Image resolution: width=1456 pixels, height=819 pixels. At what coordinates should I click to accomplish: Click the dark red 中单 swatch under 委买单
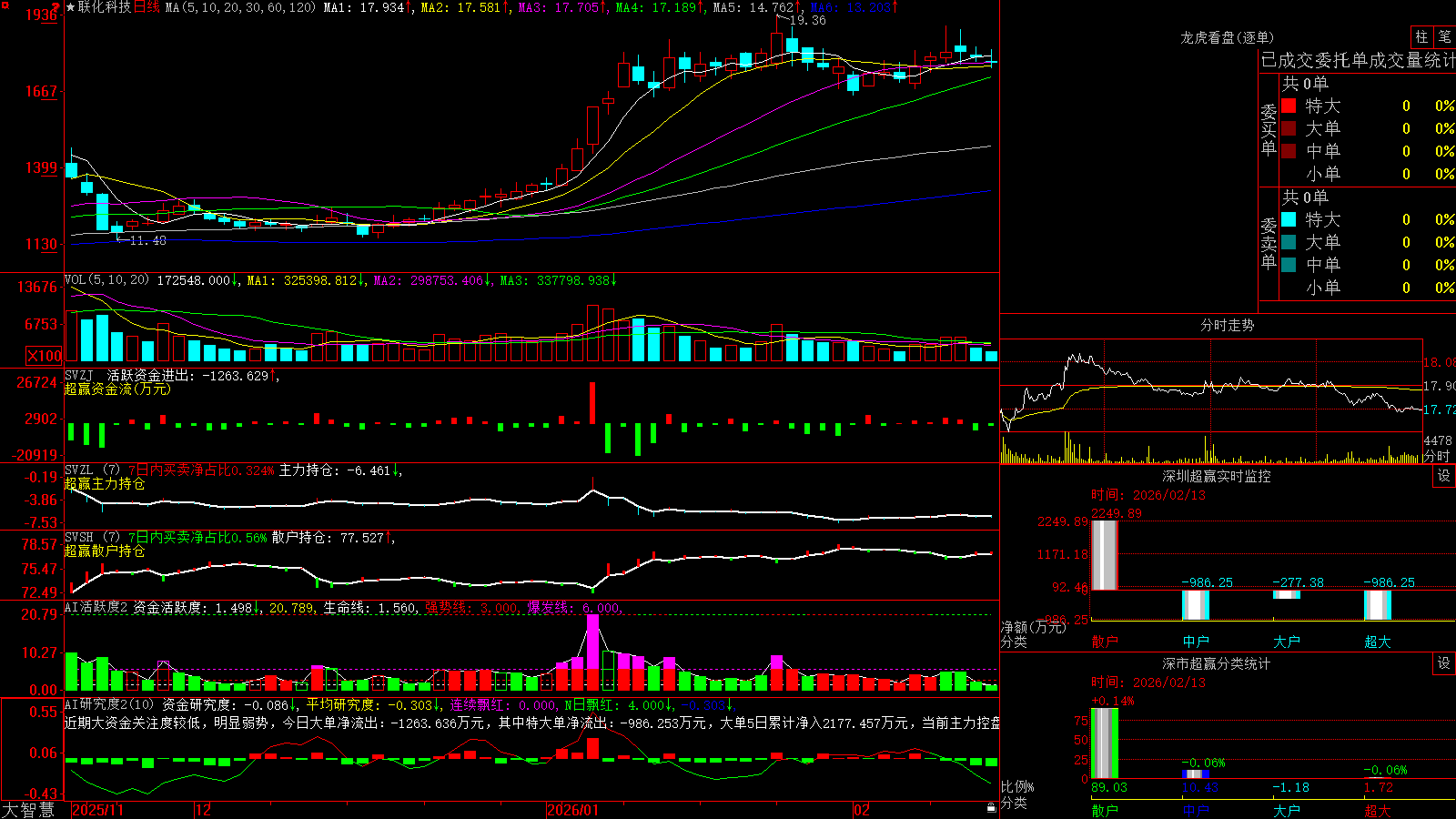pyautogui.click(x=1289, y=151)
